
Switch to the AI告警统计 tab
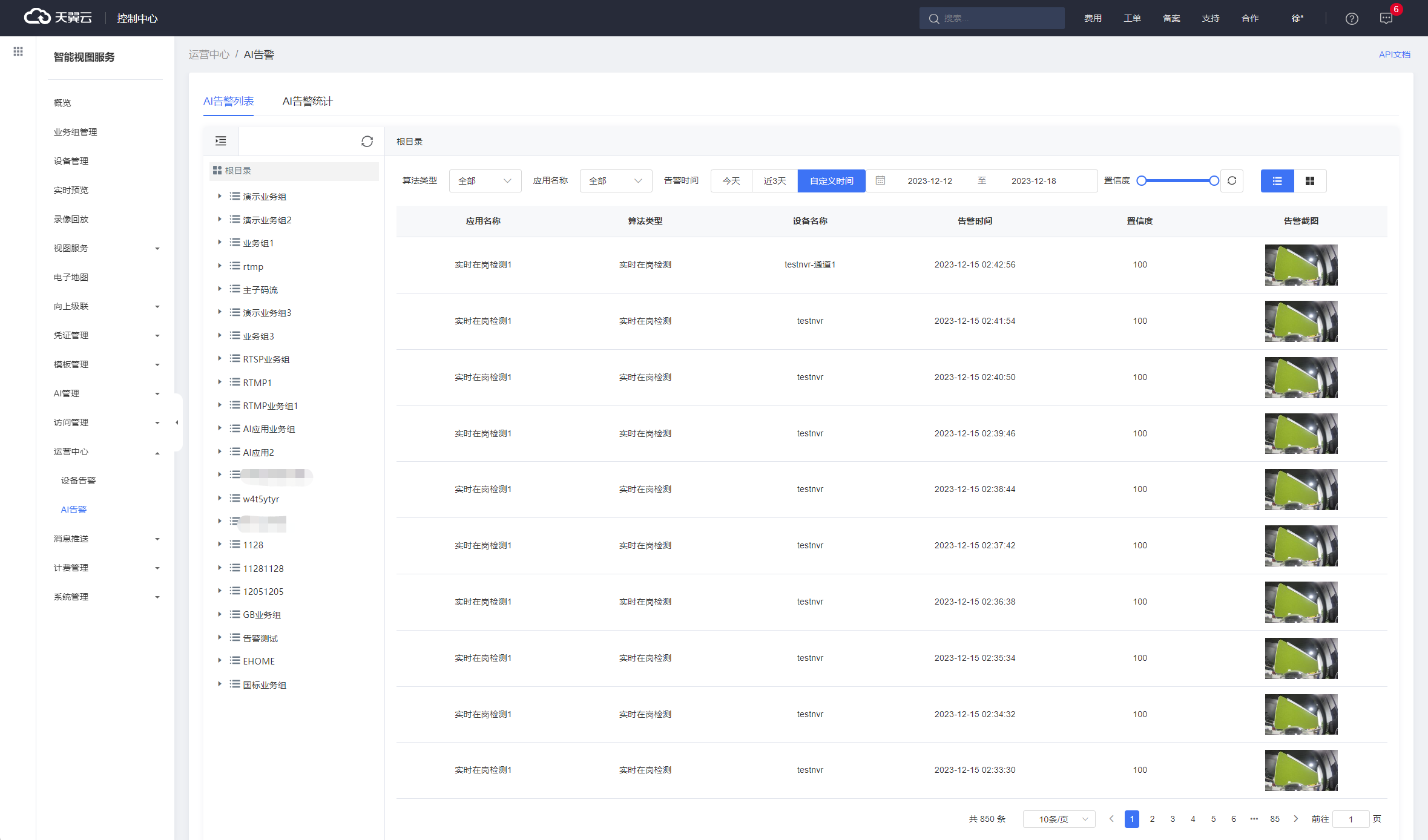[308, 101]
